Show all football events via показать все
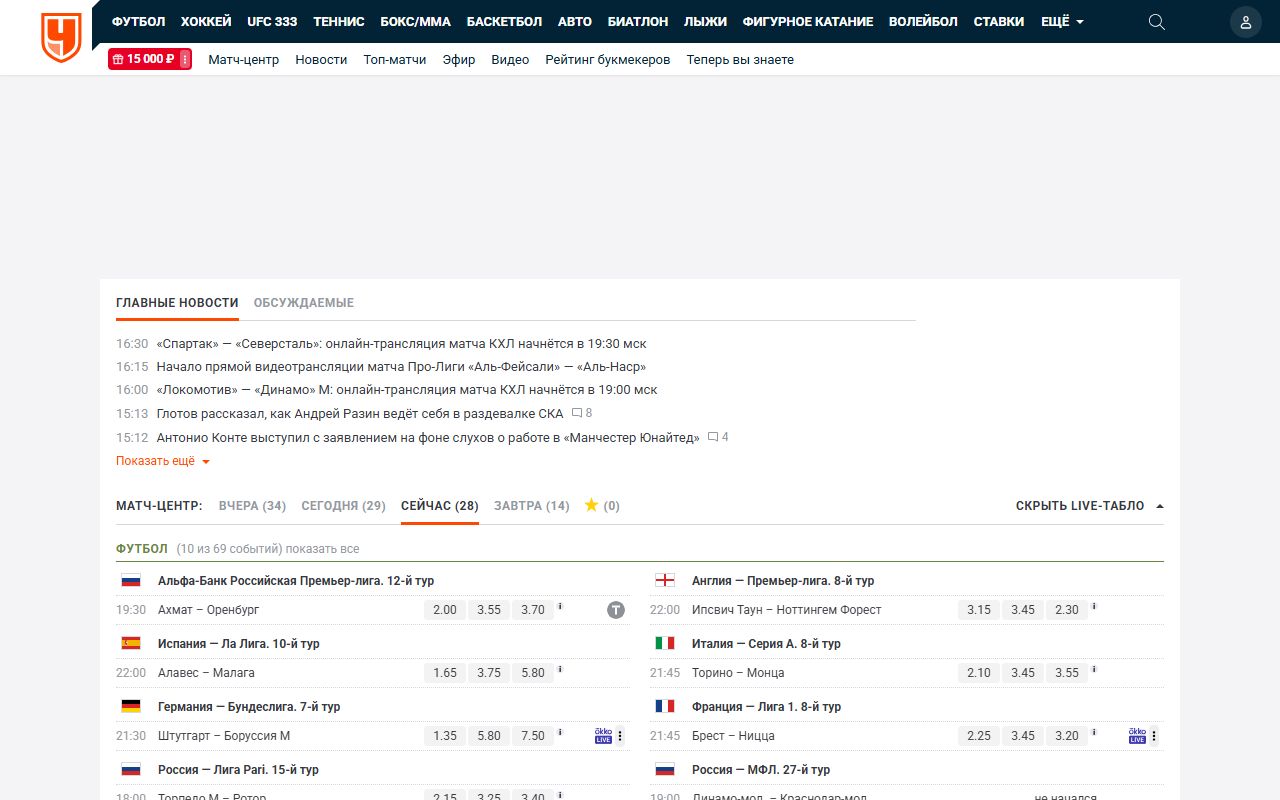This screenshot has height=800, width=1280. tap(323, 549)
